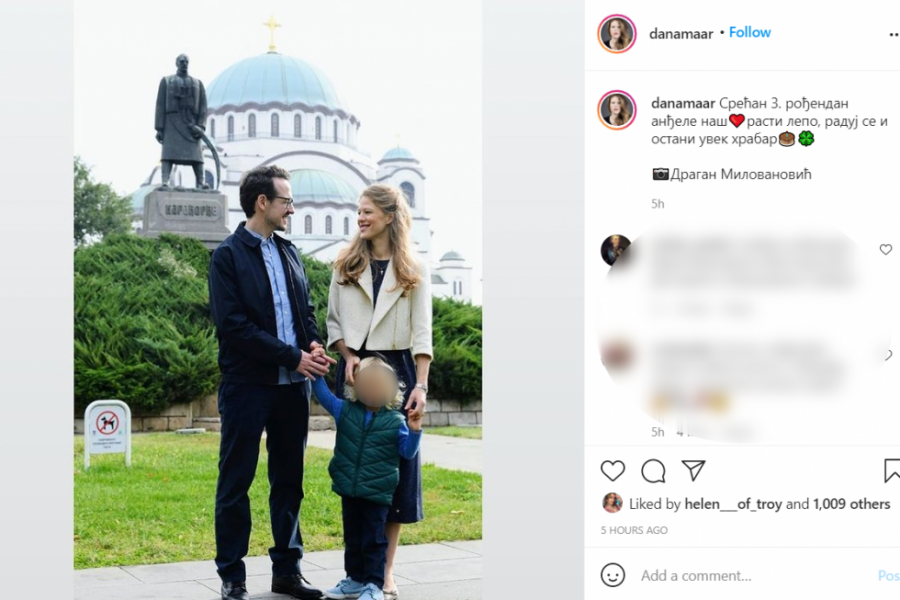Open the more options three-dot menu
The height and width of the screenshot is (600, 900).
point(894,35)
